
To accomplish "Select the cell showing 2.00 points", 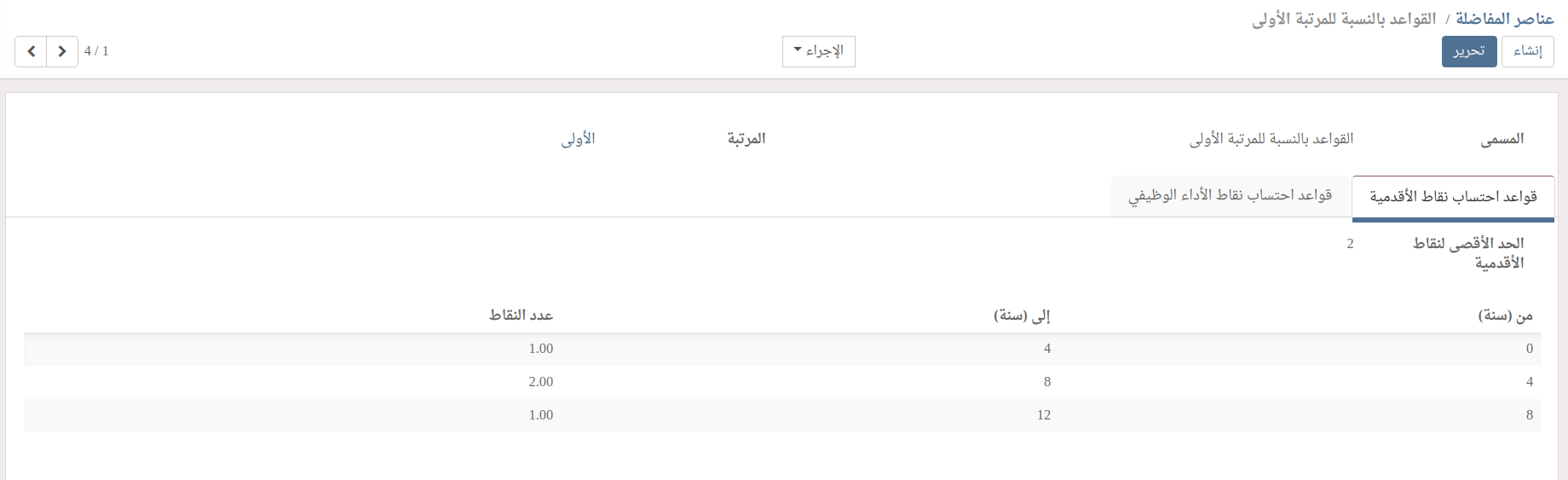I will (540, 382).
